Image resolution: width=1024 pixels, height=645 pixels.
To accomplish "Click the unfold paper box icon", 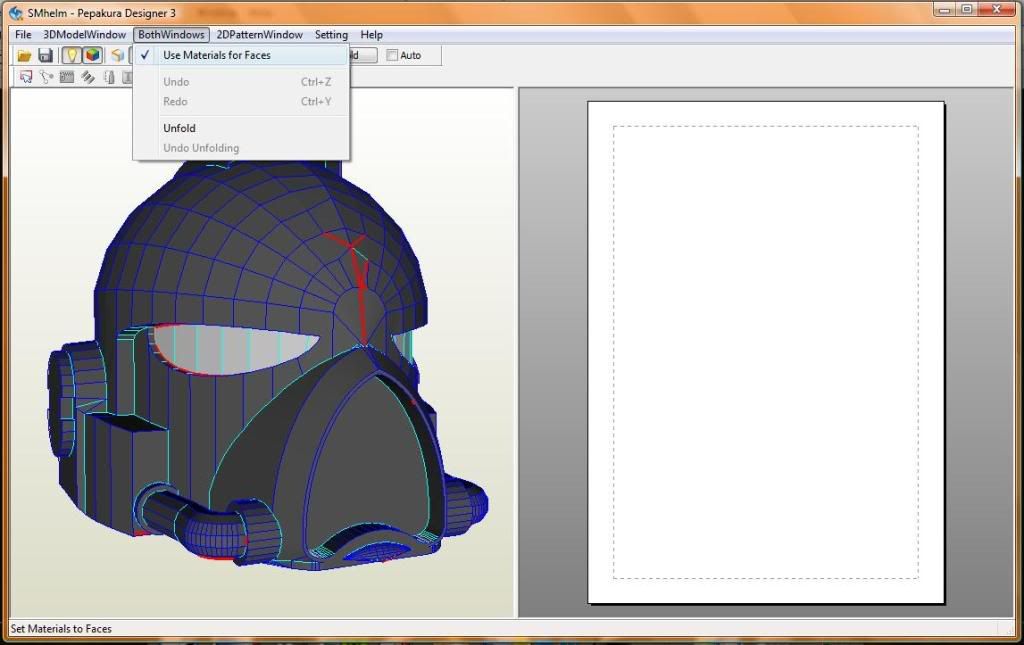I will [117, 56].
